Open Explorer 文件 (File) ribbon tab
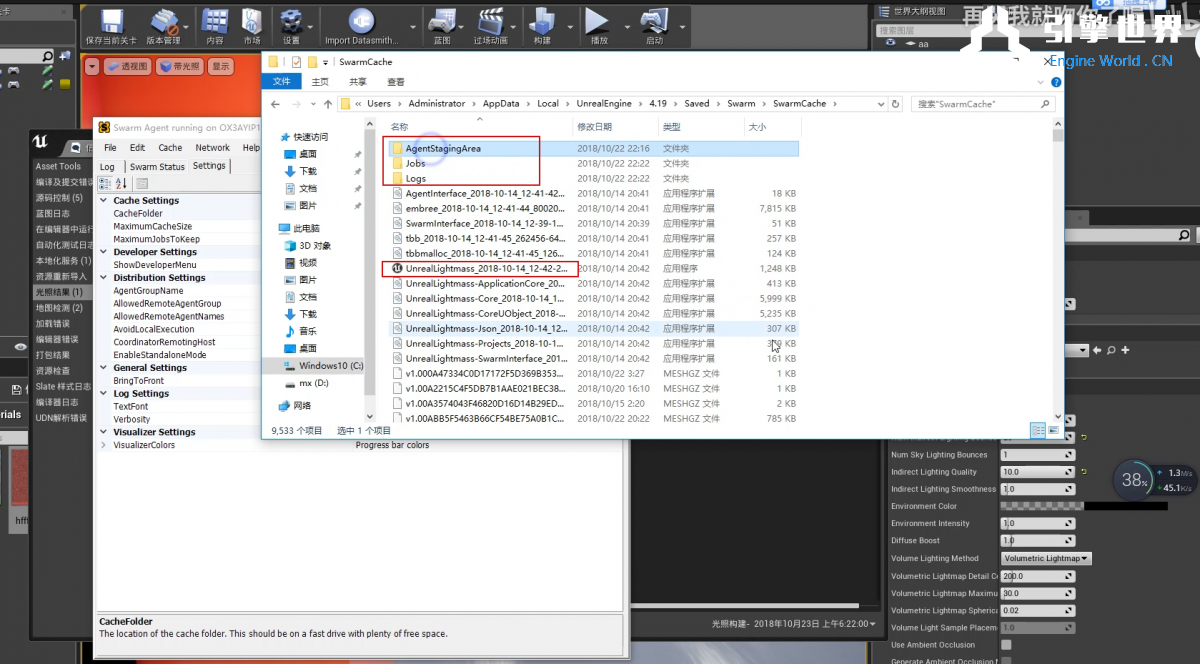The width and height of the screenshot is (1200, 664). coord(282,82)
